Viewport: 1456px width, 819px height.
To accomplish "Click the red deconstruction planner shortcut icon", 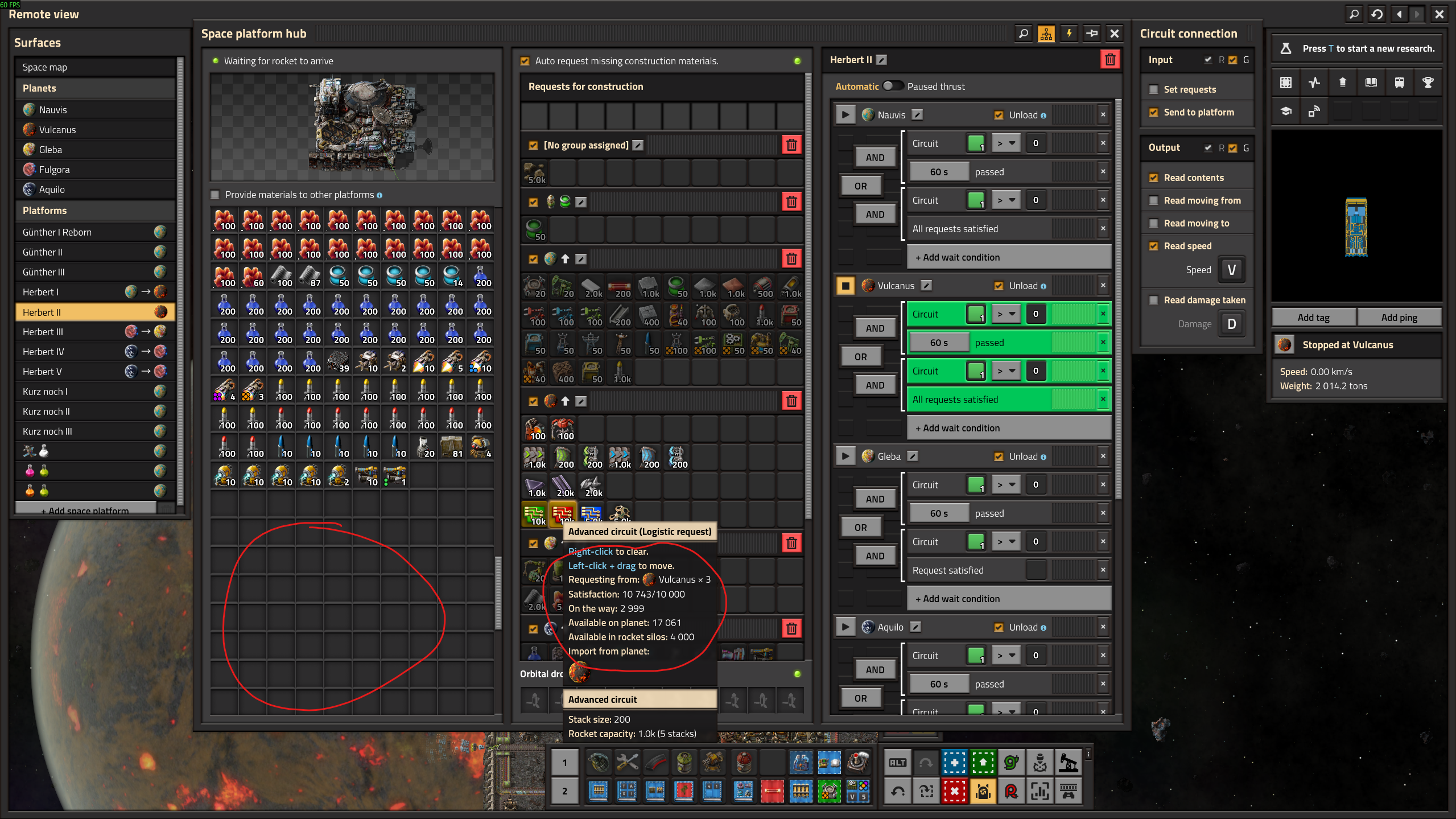I will point(954,791).
